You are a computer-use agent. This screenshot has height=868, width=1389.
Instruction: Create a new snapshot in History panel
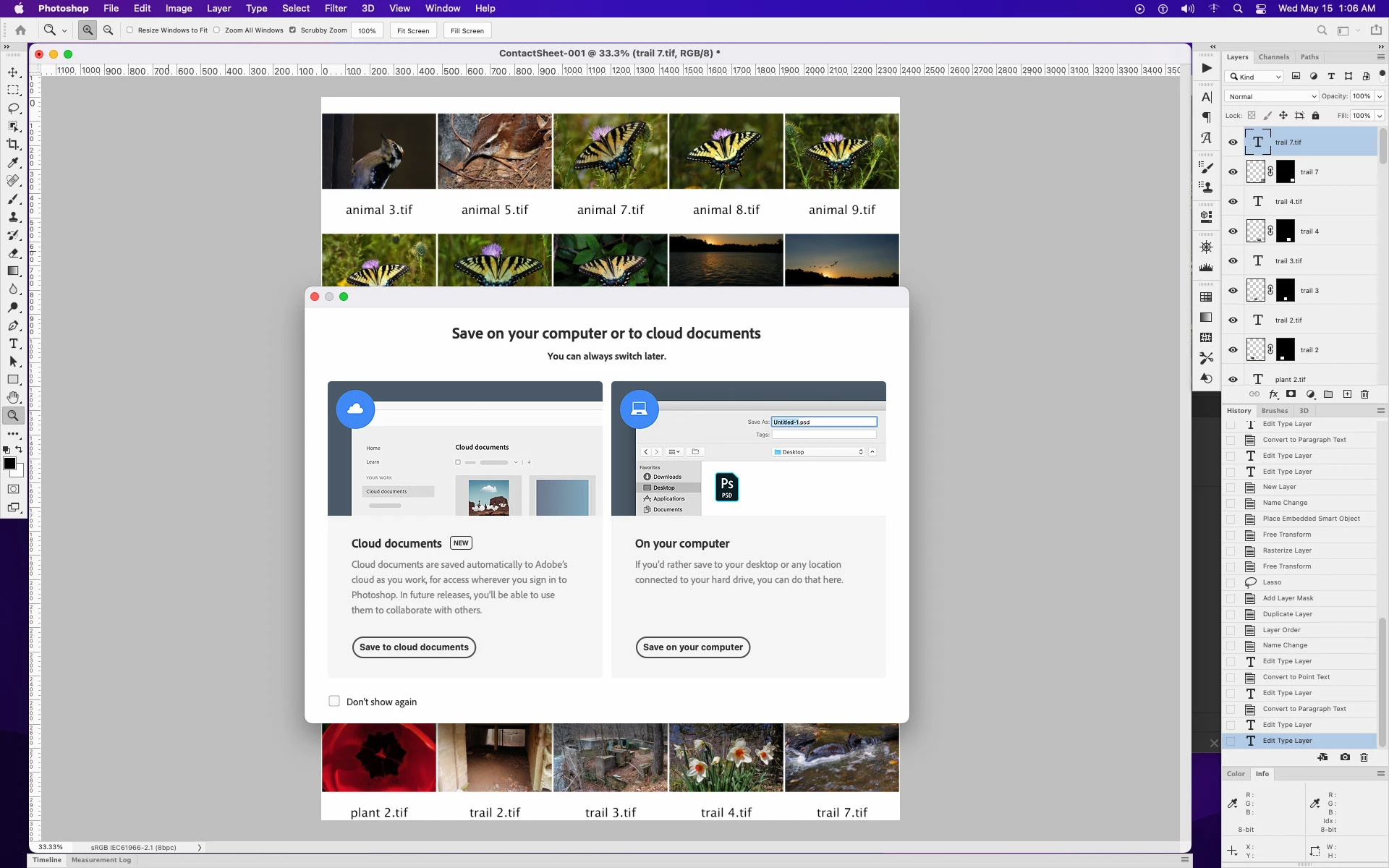(1344, 757)
